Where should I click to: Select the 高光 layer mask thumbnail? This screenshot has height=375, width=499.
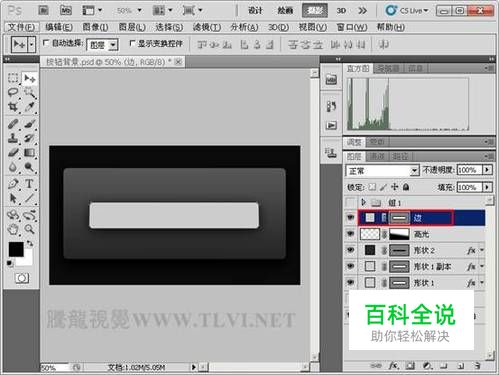click(399, 234)
